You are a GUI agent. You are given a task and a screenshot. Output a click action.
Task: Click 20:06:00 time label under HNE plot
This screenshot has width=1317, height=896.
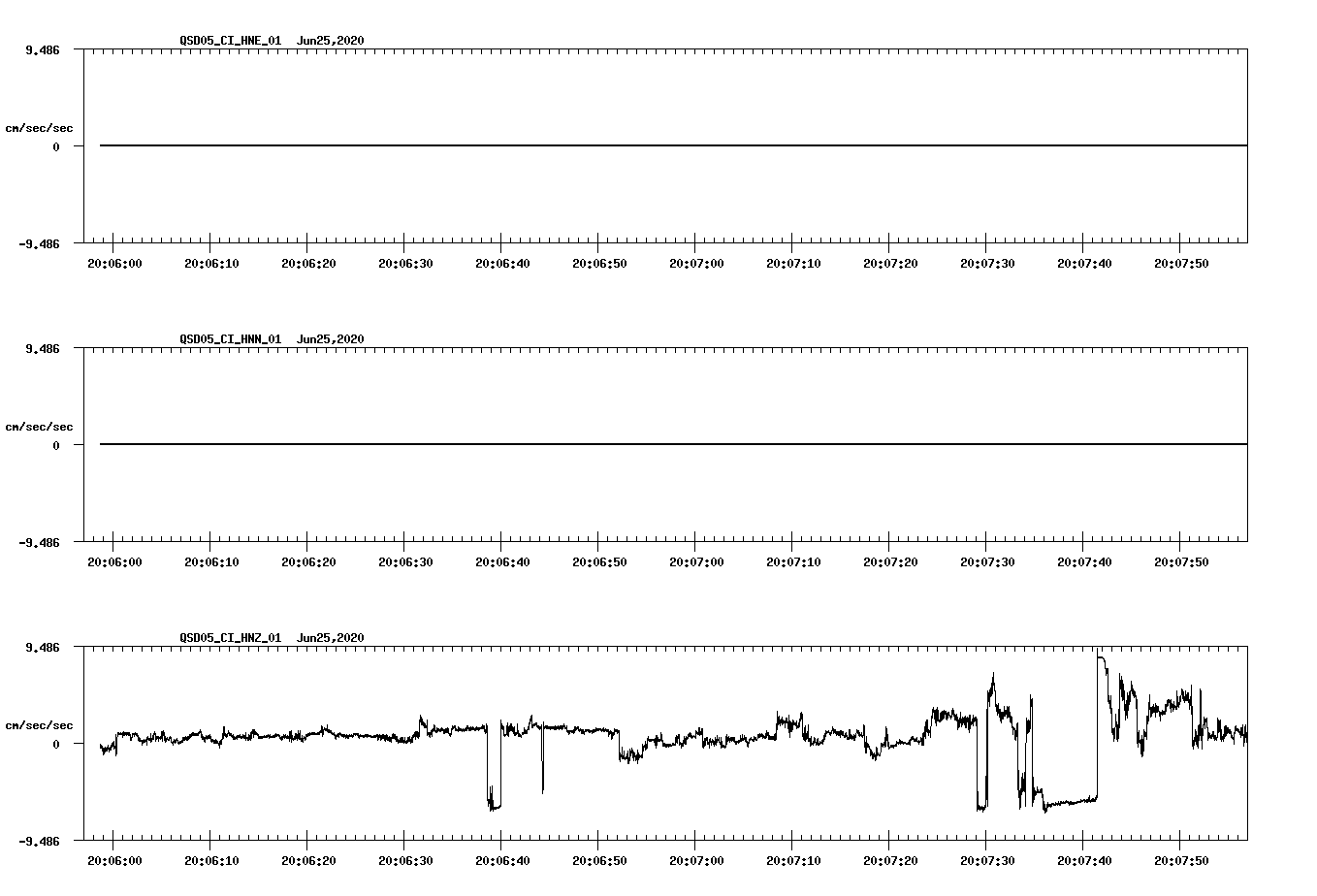(x=114, y=263)
